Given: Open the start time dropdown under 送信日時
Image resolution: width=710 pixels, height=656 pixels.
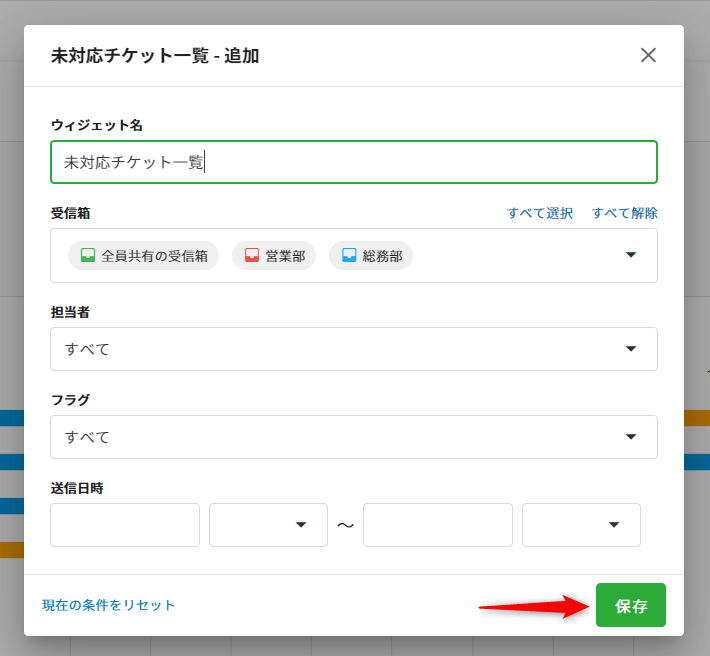Looking at the screenshot, I should click(x=268, y=525).
